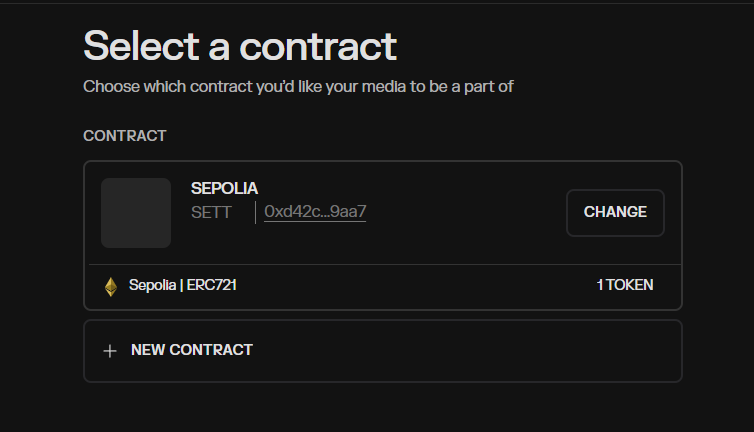Click the plus icon beside NEW CONTRACT
Viewport: 754px width, 432px height.
pyautogui.click(x=110, y=351)
